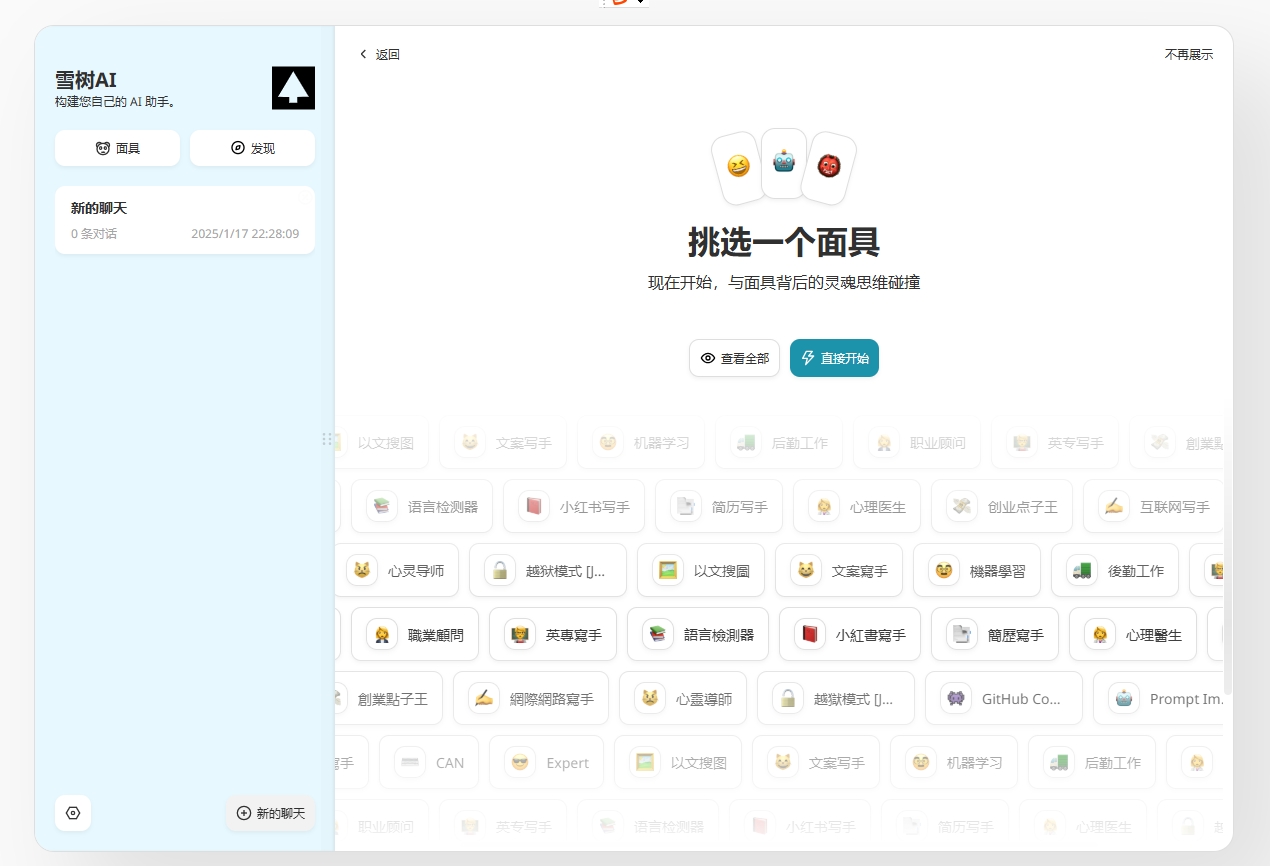Open the 发现 discover page
Viewport: 1270px width, 866px height.
pos(252,148)
